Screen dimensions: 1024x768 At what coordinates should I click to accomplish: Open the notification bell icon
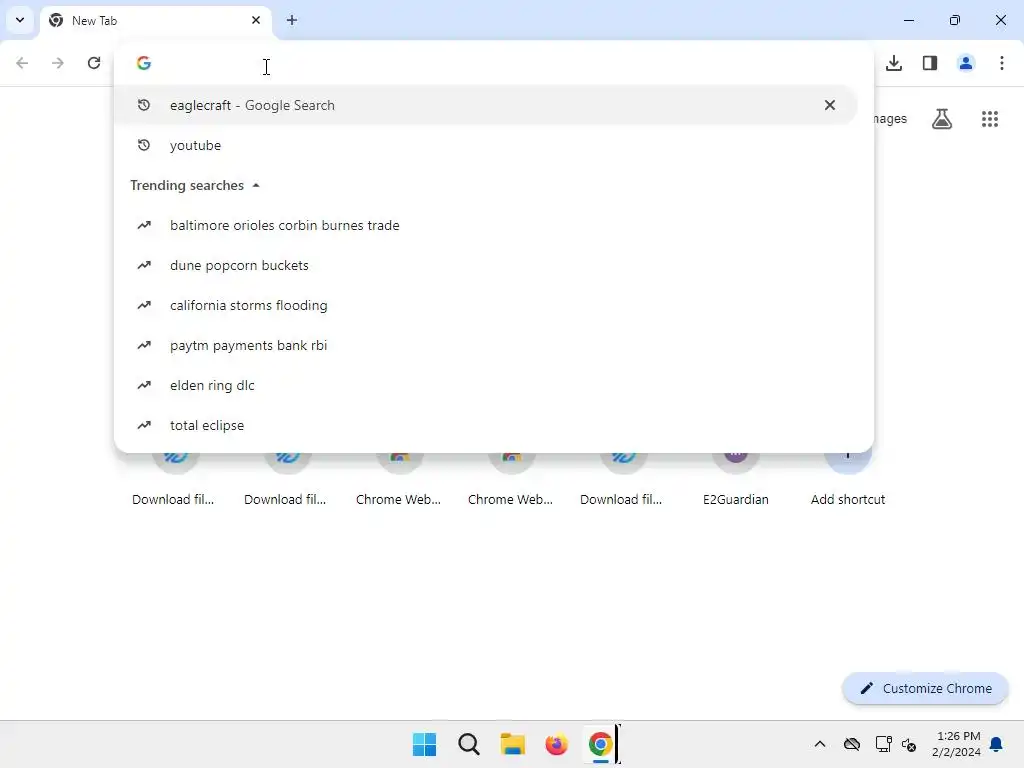coord(997,744)
